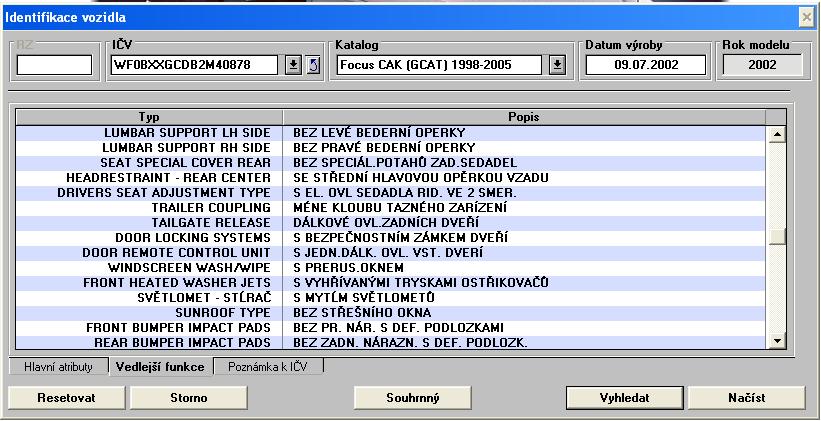Viewport: 821px width, 421px height.
Task: Switch to the Hlavní atributy tab
Action: pos(58,367)
